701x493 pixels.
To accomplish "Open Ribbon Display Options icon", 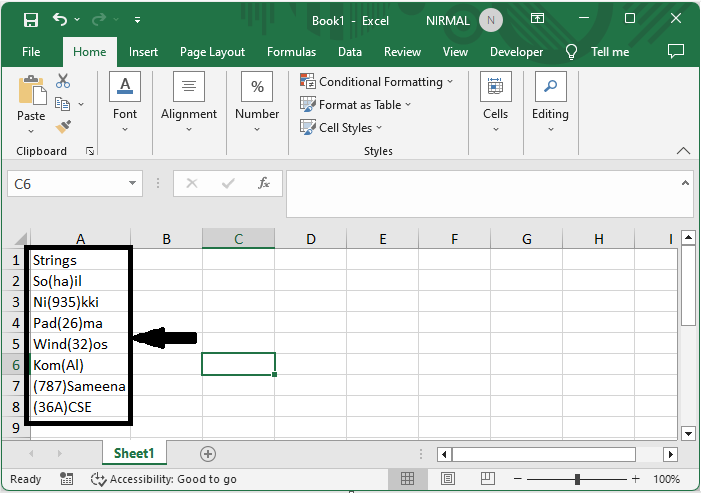I will click(537, 18).
